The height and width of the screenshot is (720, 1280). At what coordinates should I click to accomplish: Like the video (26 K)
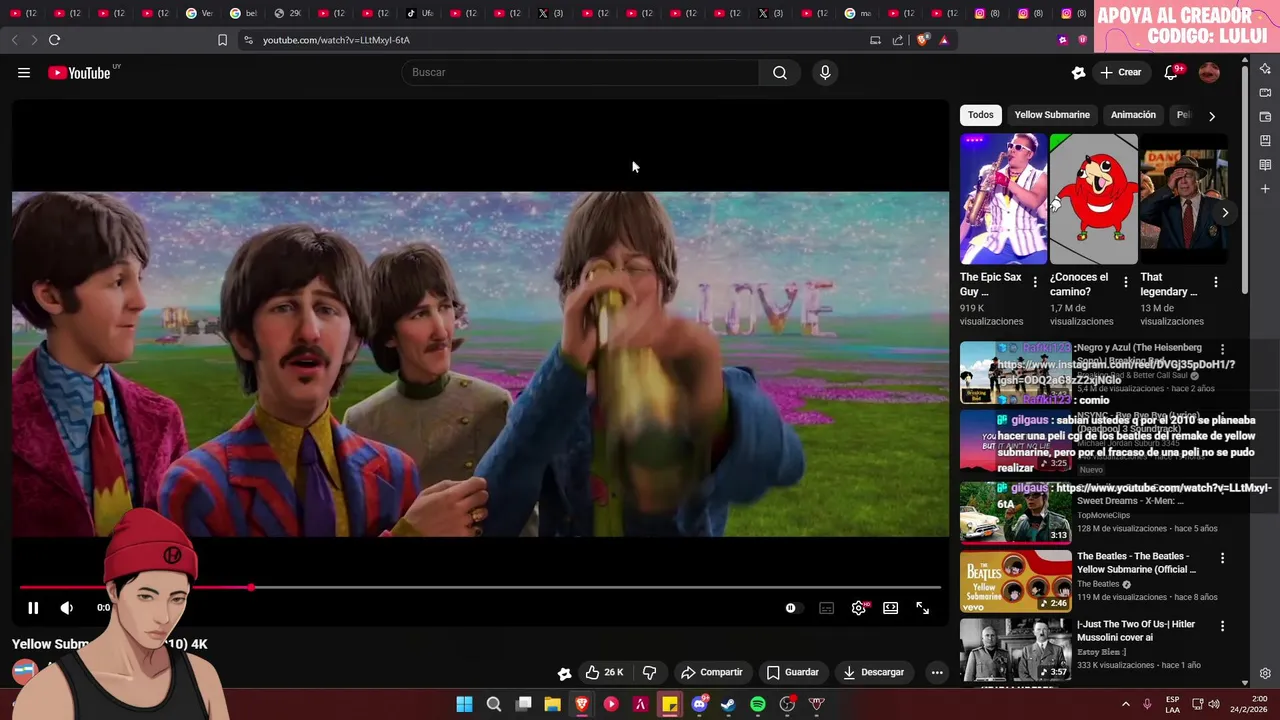point(605,672)
